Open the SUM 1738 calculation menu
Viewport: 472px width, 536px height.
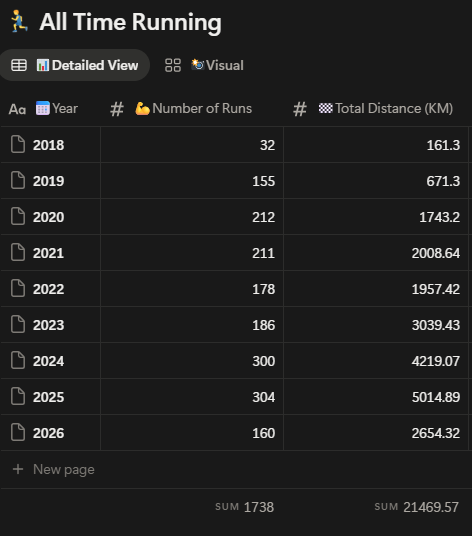tap(244, 507)
